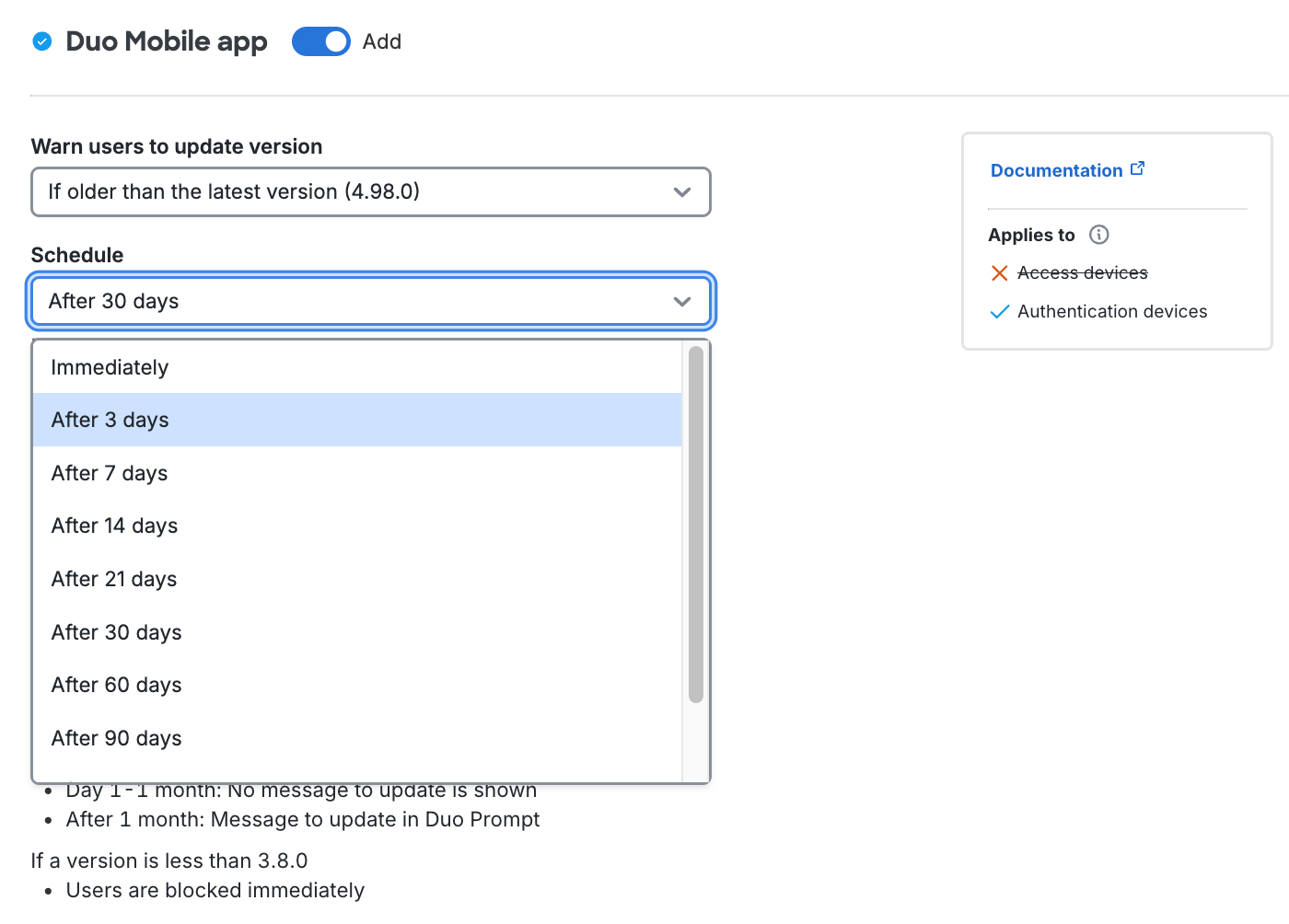Click the Applies to info icon

[x=1098, y=235]
